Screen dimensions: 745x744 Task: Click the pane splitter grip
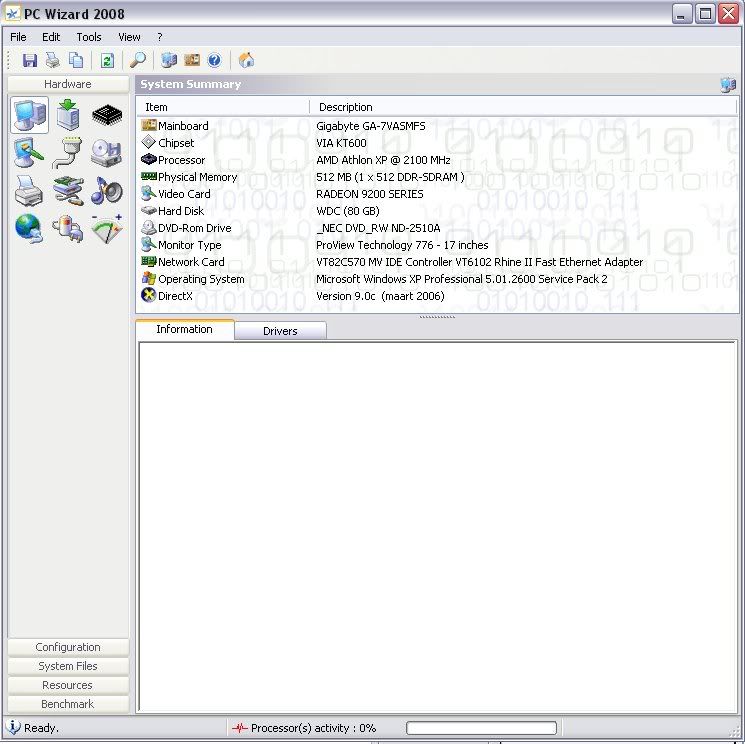[x=437, y=317]
